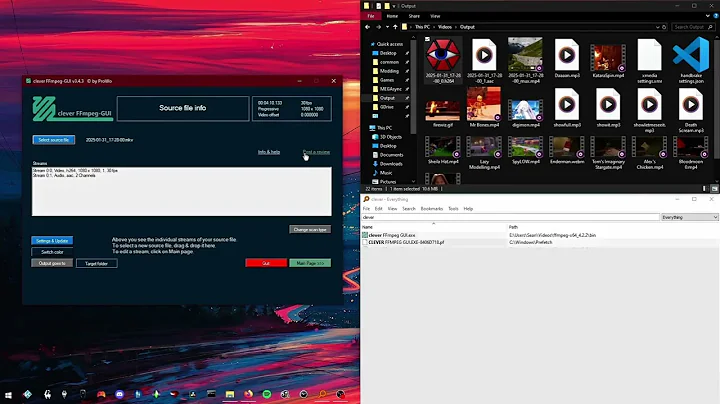The height and width of the screenshot is (404, 720).
Task: Open the View tab in Explorer
Action: tap(435, 16)
